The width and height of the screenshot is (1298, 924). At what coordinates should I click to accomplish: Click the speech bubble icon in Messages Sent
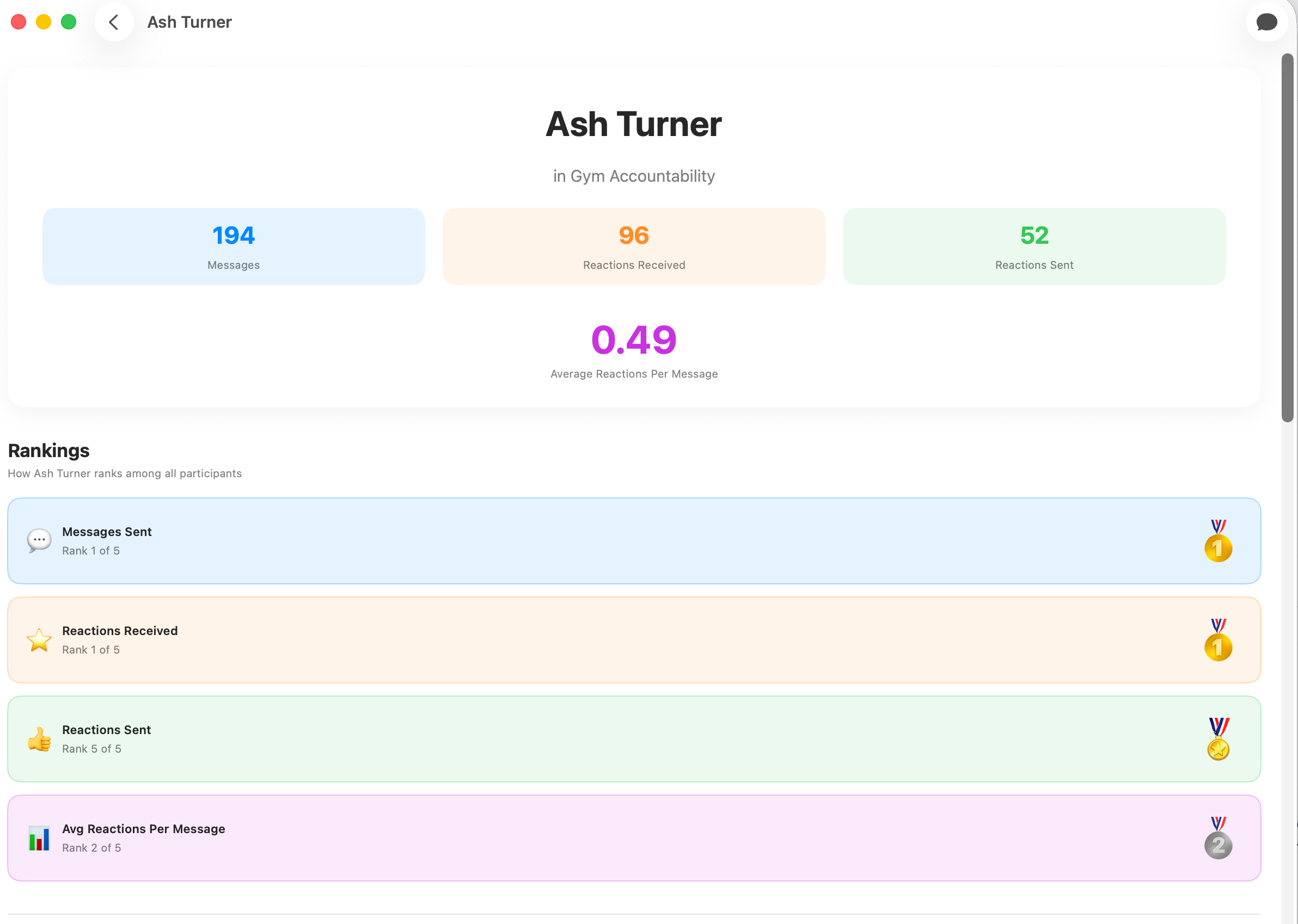coord(39,540)
